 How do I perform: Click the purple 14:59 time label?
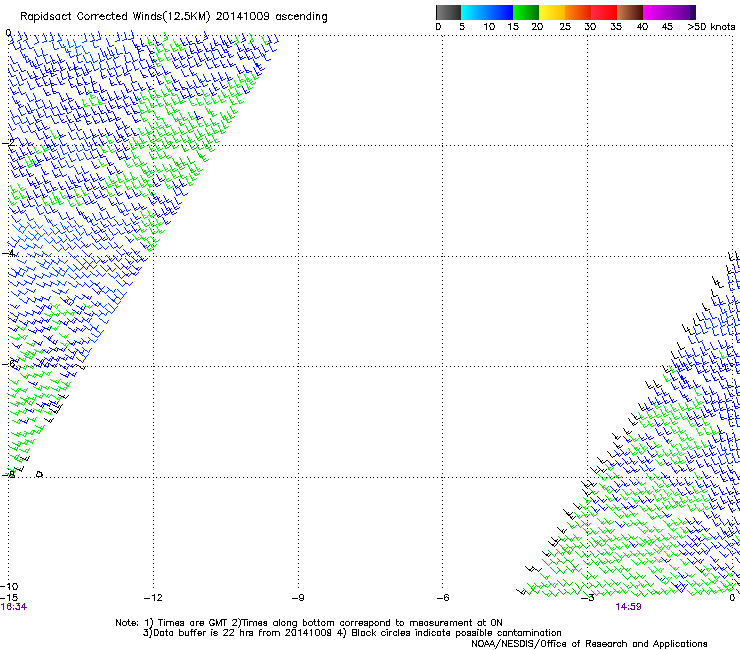[628, 607]
